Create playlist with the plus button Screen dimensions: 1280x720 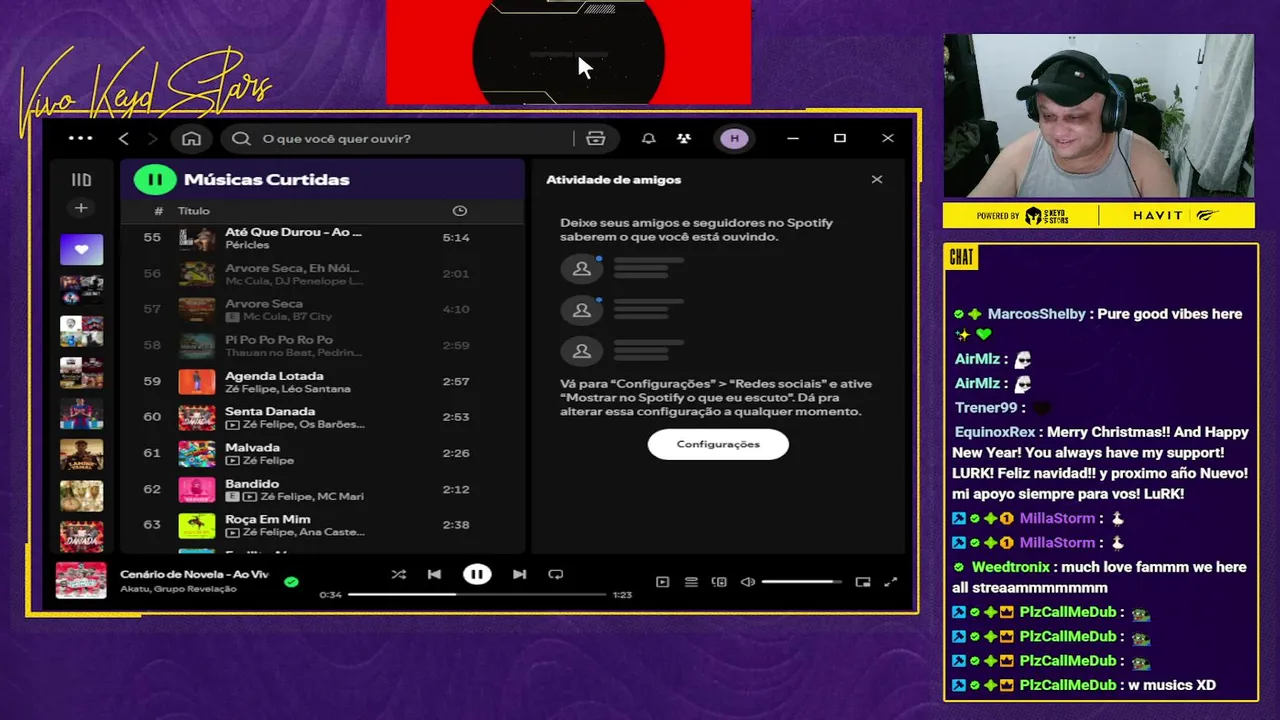[81, 208]
